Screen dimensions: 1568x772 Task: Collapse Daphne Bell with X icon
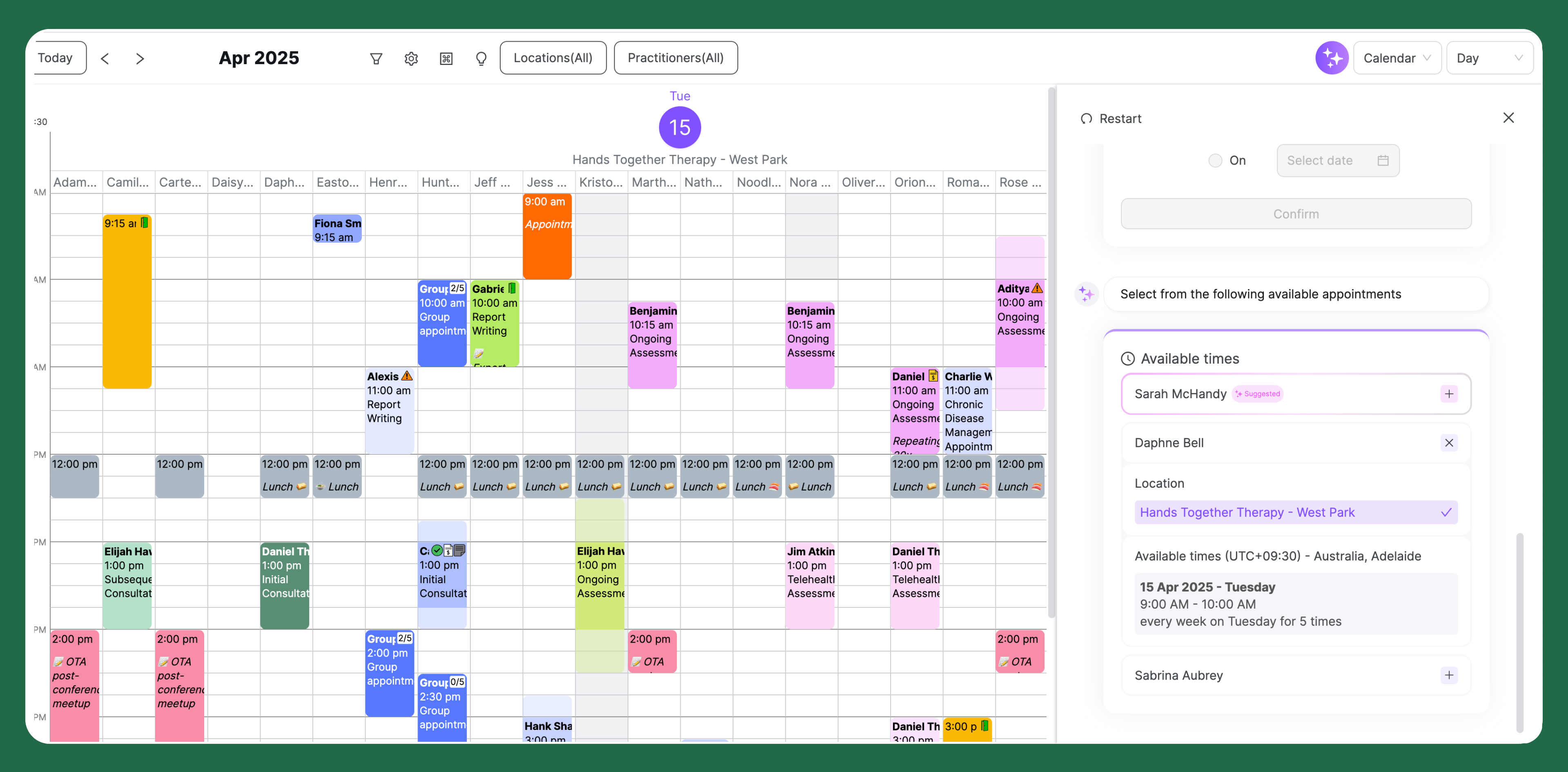click(1449, 443)
